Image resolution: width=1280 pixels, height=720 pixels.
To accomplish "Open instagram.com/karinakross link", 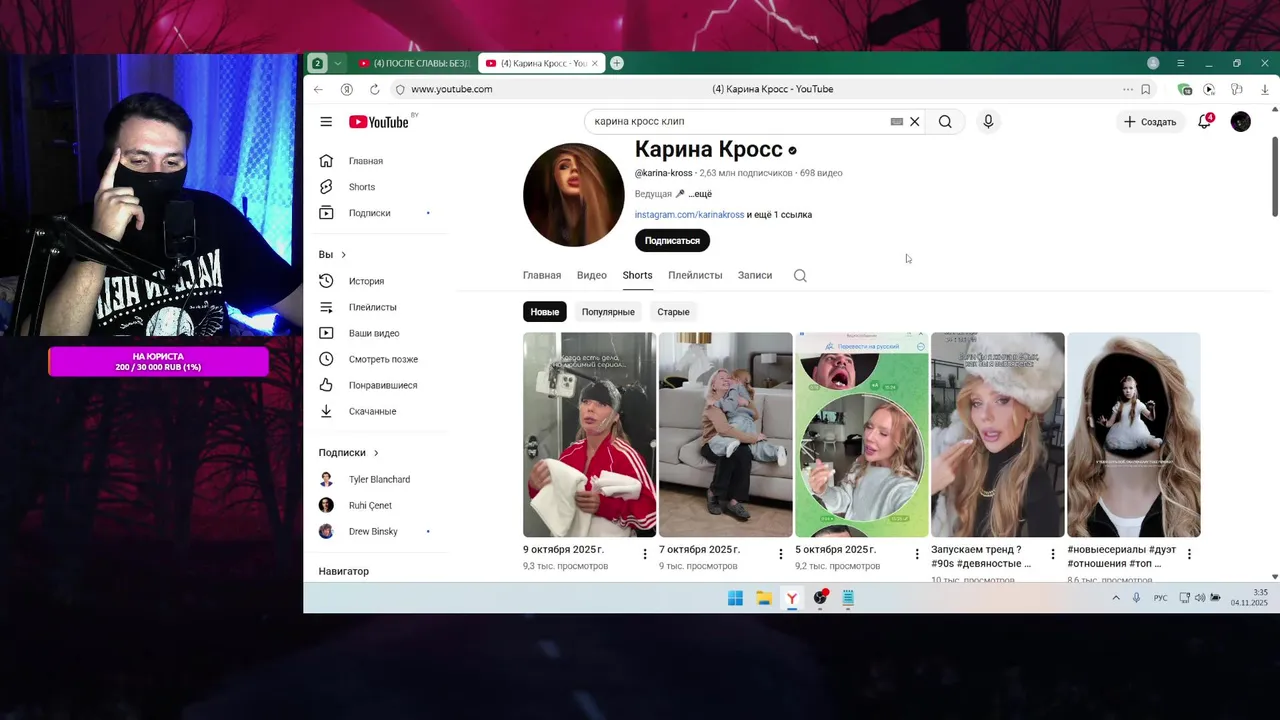I will point(689,215).
